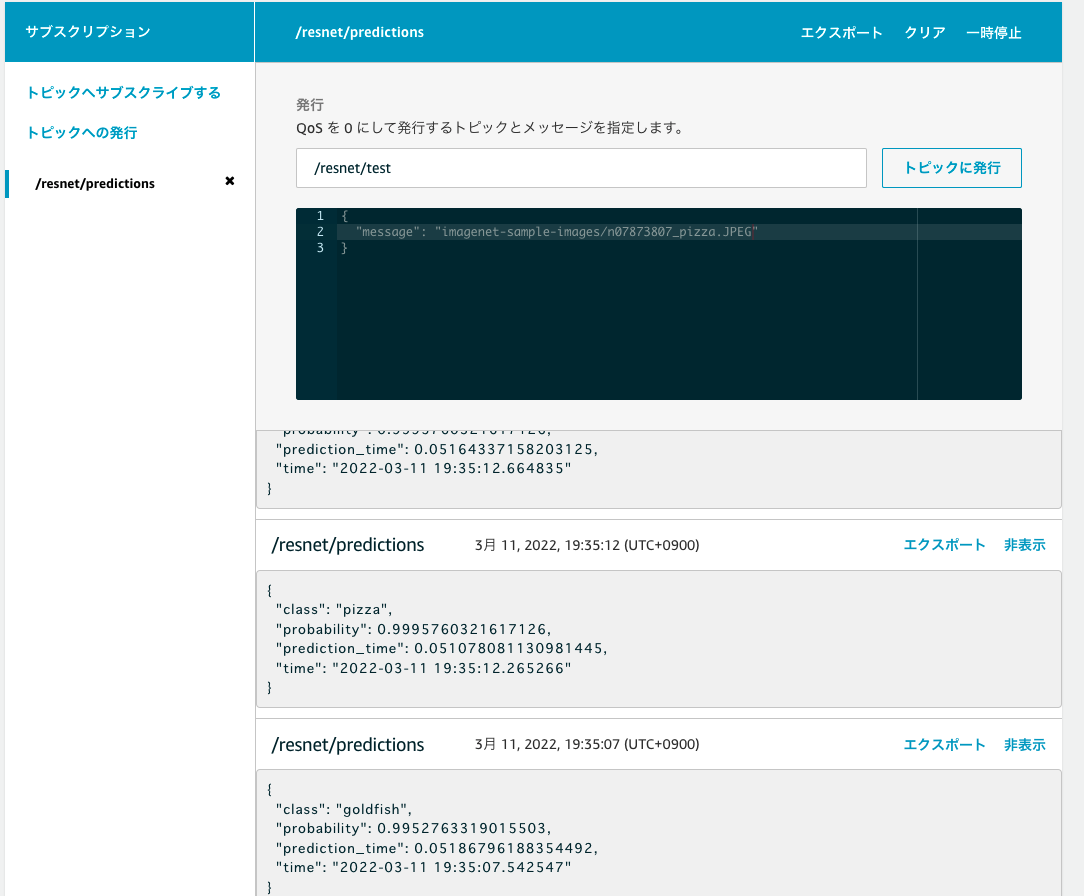Open the 'トピックへサブスクライブする' link
The width and height of the screenshot is (1084, 896).
124,93
